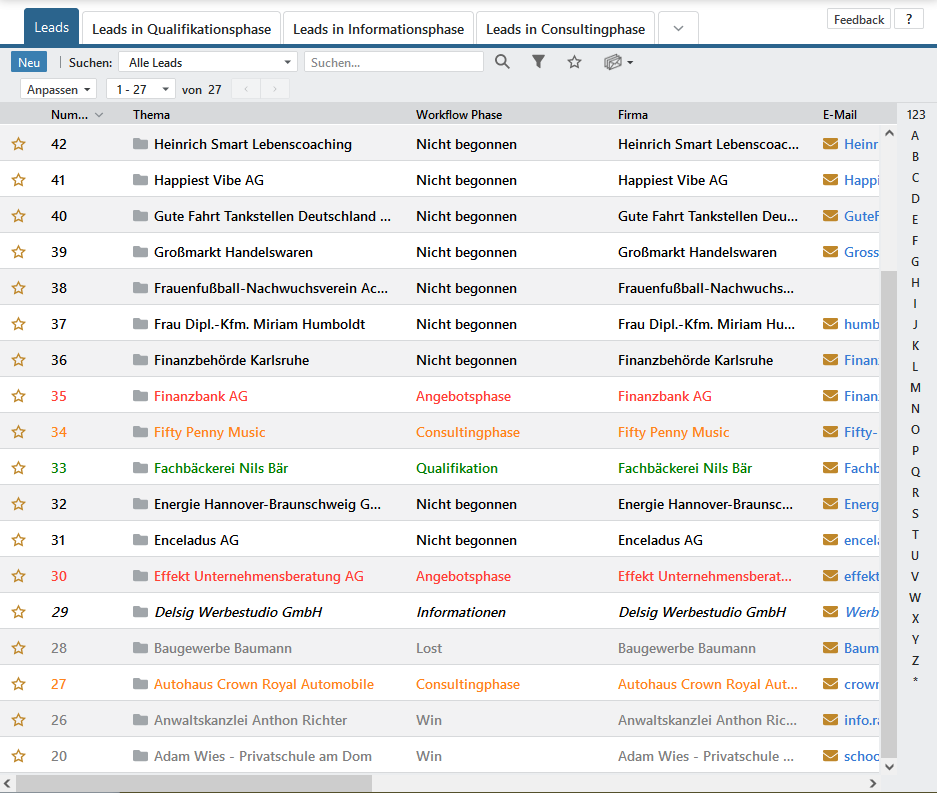
Task: Star the Finanzbehörde Karlsruhe lead
Action: coord(18,360)
